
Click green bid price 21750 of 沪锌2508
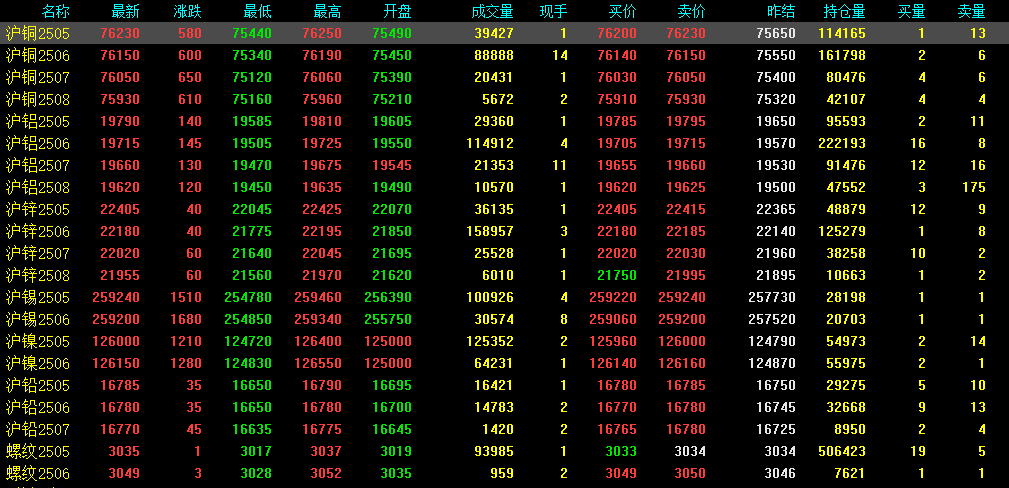click(x=616, y=276)
